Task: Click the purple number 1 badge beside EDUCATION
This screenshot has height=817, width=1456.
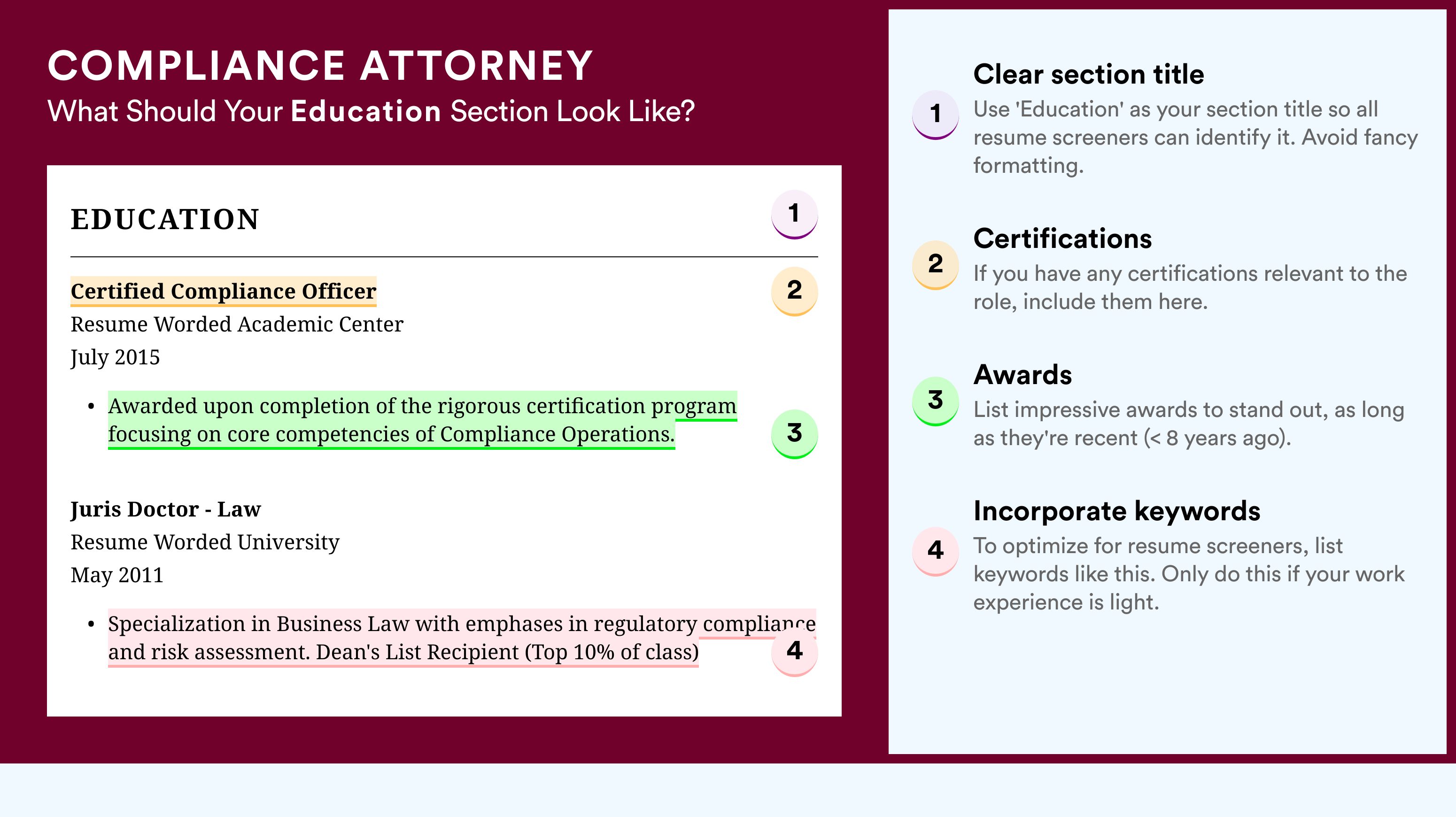Action: point(794,214)
